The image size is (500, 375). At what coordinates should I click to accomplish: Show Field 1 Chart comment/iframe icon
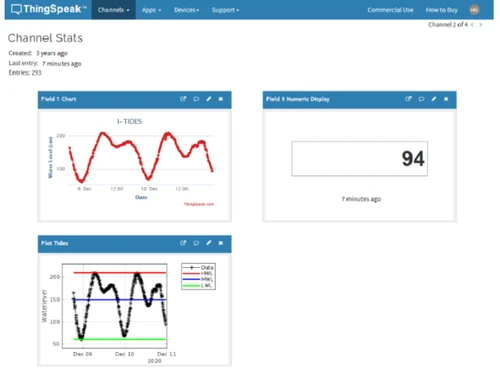coord(196,99)
